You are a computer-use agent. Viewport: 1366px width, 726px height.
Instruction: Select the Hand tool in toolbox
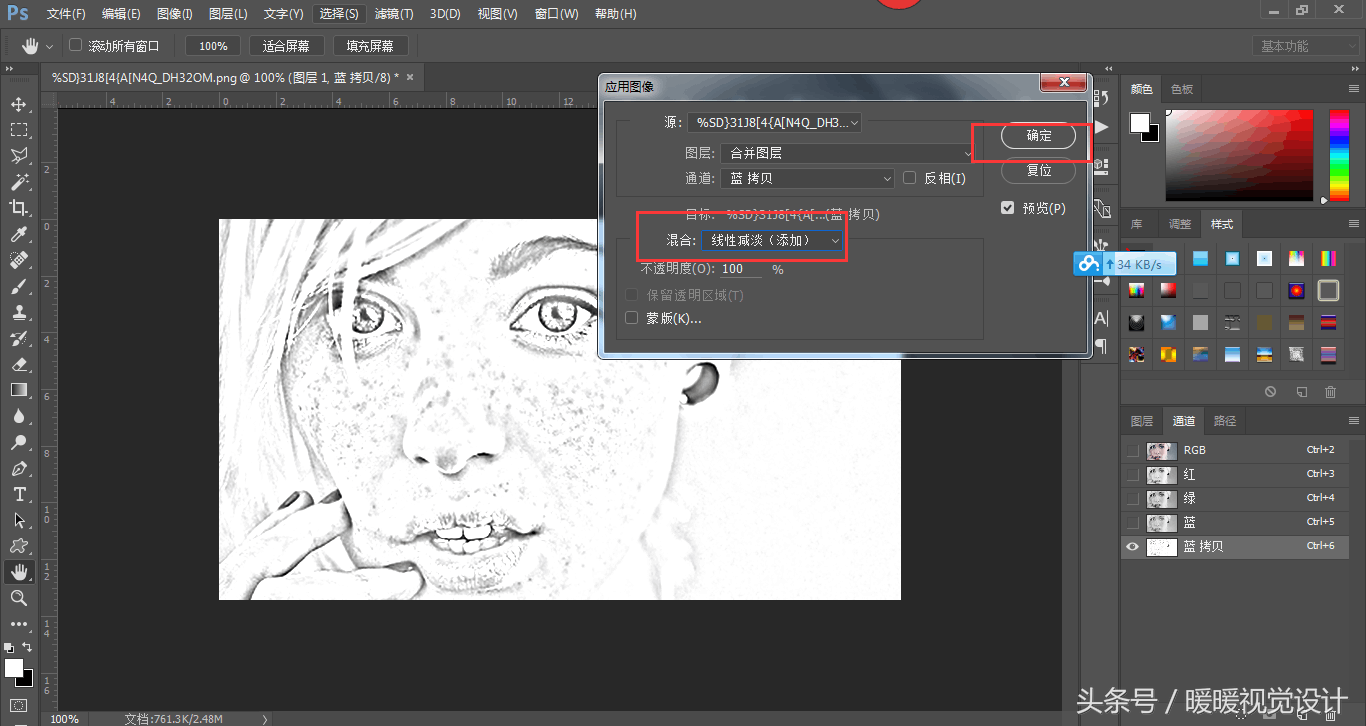[x=19, y=572]
